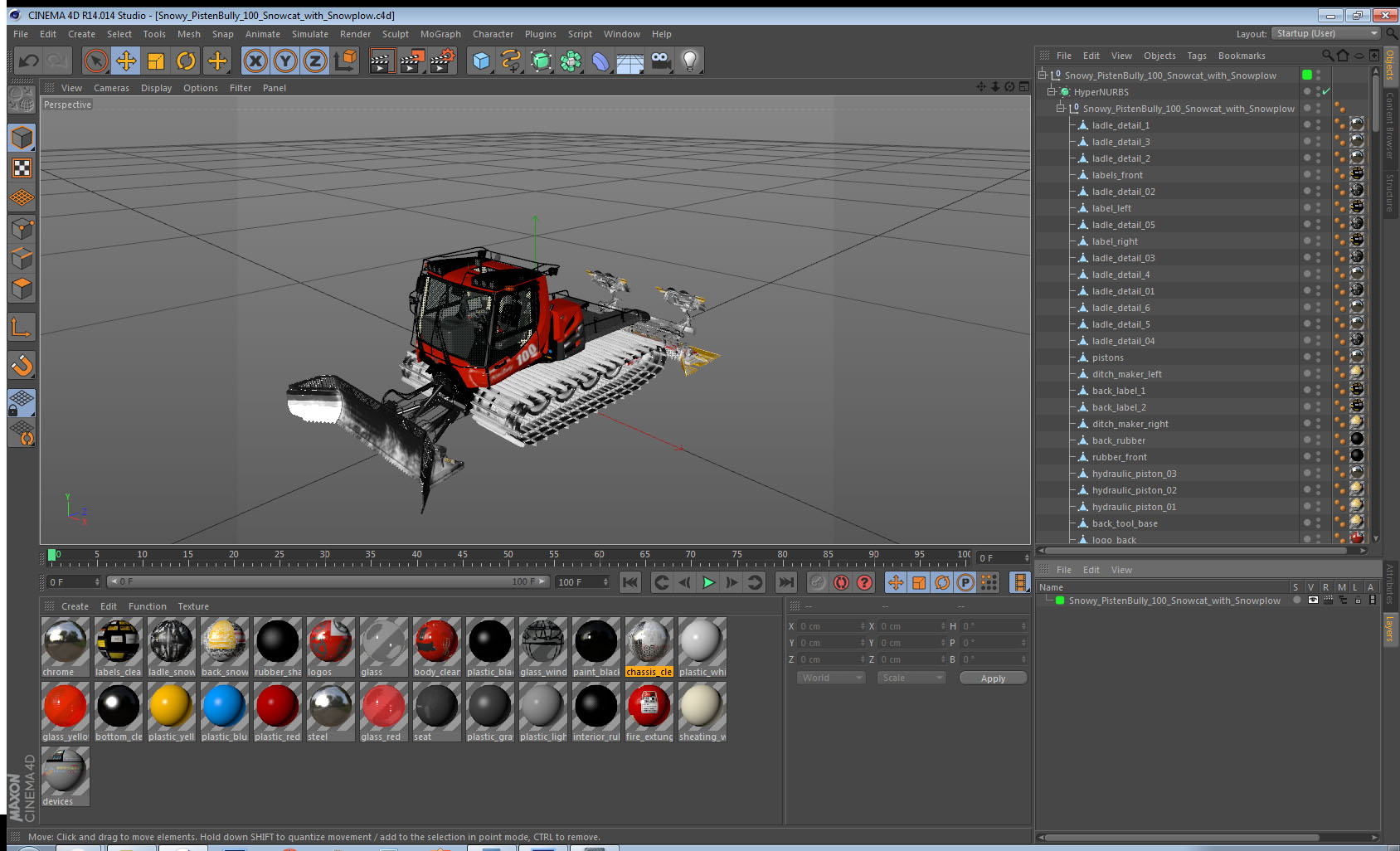This screenshot has height=851, width=1400.
Task: Click Make Editable icon in left palette
Action: [x=22, y=100]
